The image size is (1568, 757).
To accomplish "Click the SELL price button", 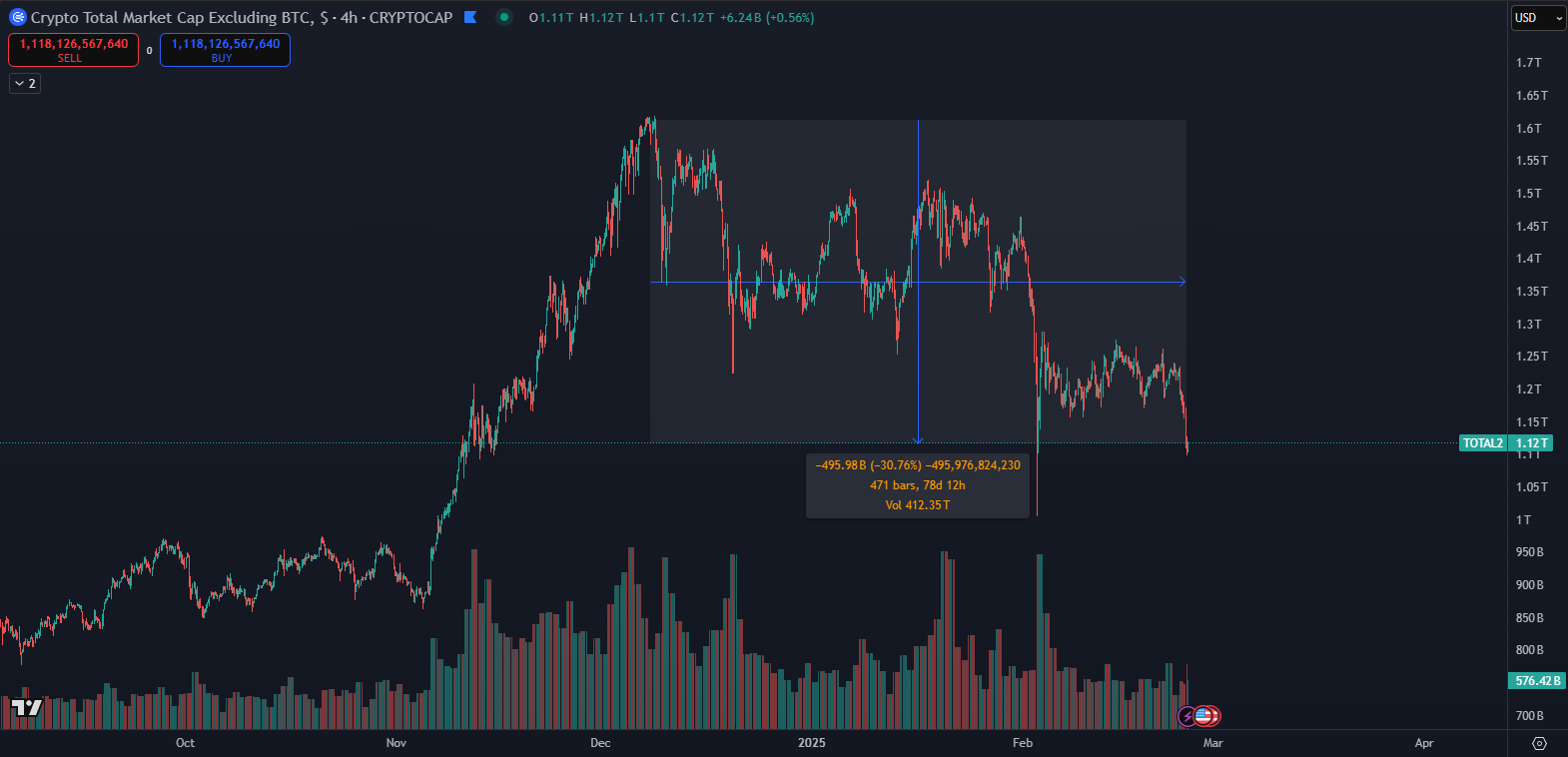I will pyautogui.click(x=73, y=50).
